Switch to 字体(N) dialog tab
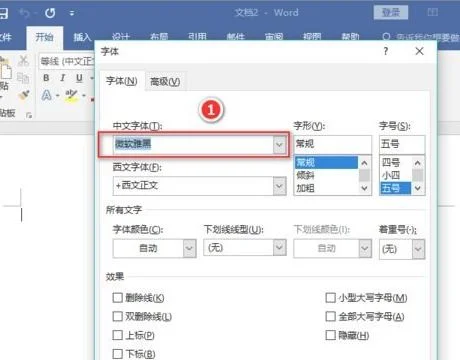The height and width of the screenshot is (360, 460). (x=122, y=81)
